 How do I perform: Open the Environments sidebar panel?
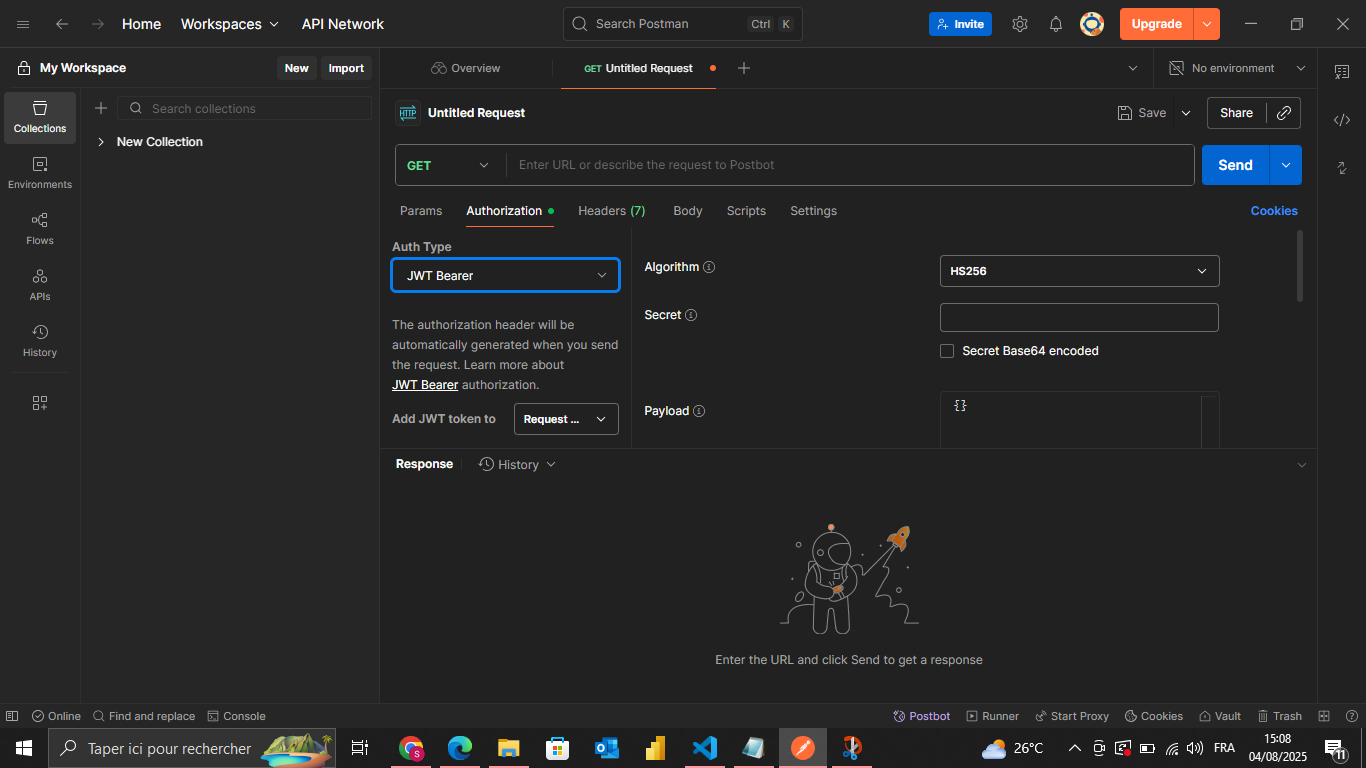40,174
